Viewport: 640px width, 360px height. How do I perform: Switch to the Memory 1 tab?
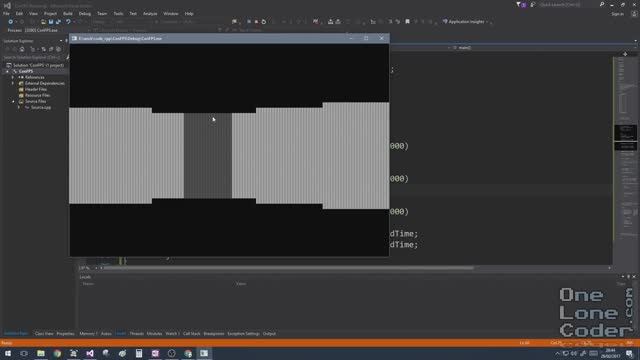(88, 334)
